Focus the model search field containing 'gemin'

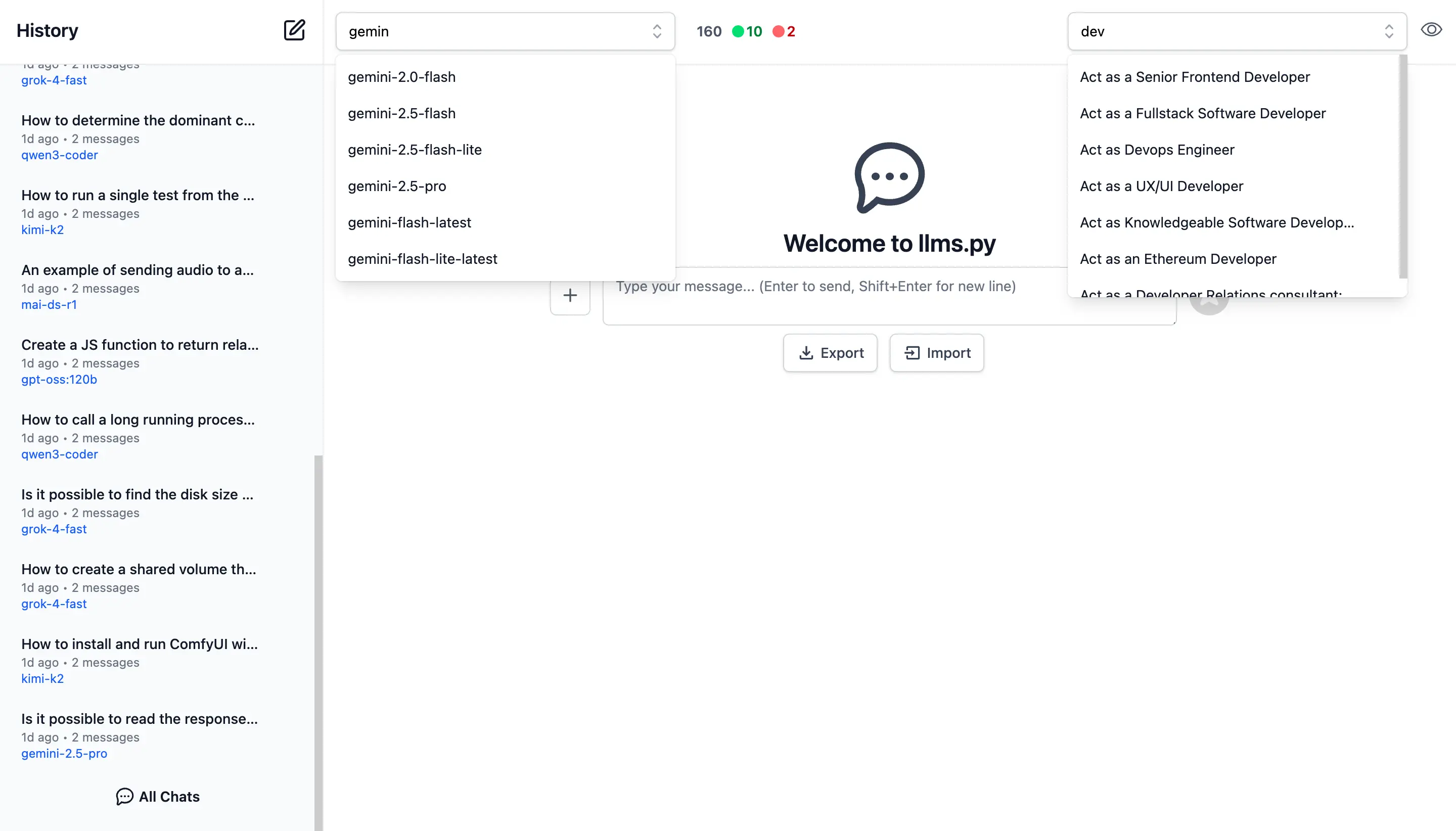tap(505, 31)
